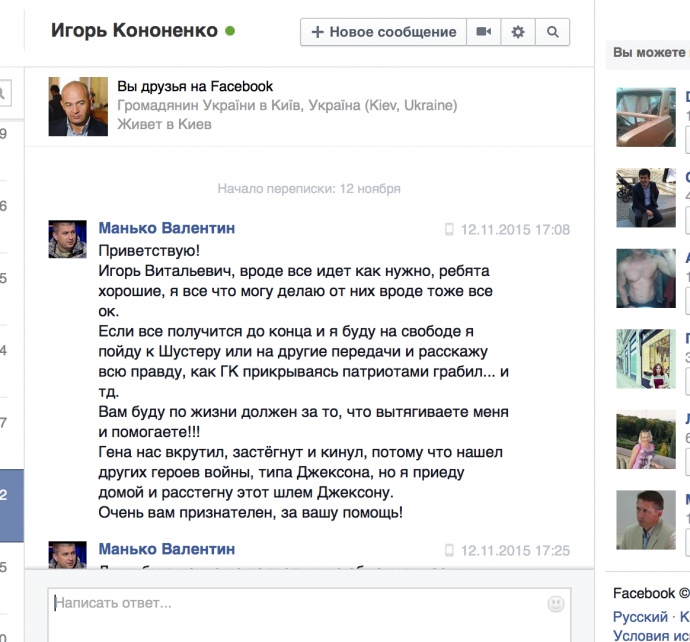This screenshot has height=642, width=690.
Task: Open Игорь Кононенко profile photo
Action: click(x=78, y=106)
